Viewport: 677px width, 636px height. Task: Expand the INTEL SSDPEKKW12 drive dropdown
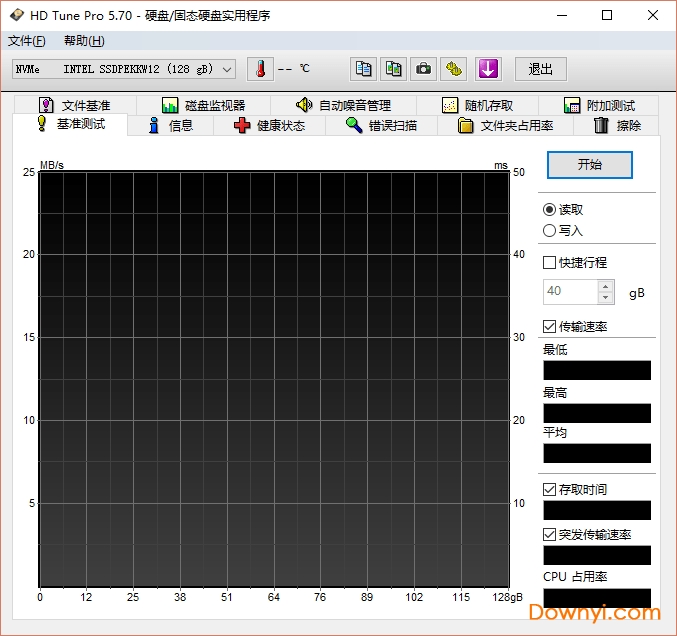[x=124, y=69]
